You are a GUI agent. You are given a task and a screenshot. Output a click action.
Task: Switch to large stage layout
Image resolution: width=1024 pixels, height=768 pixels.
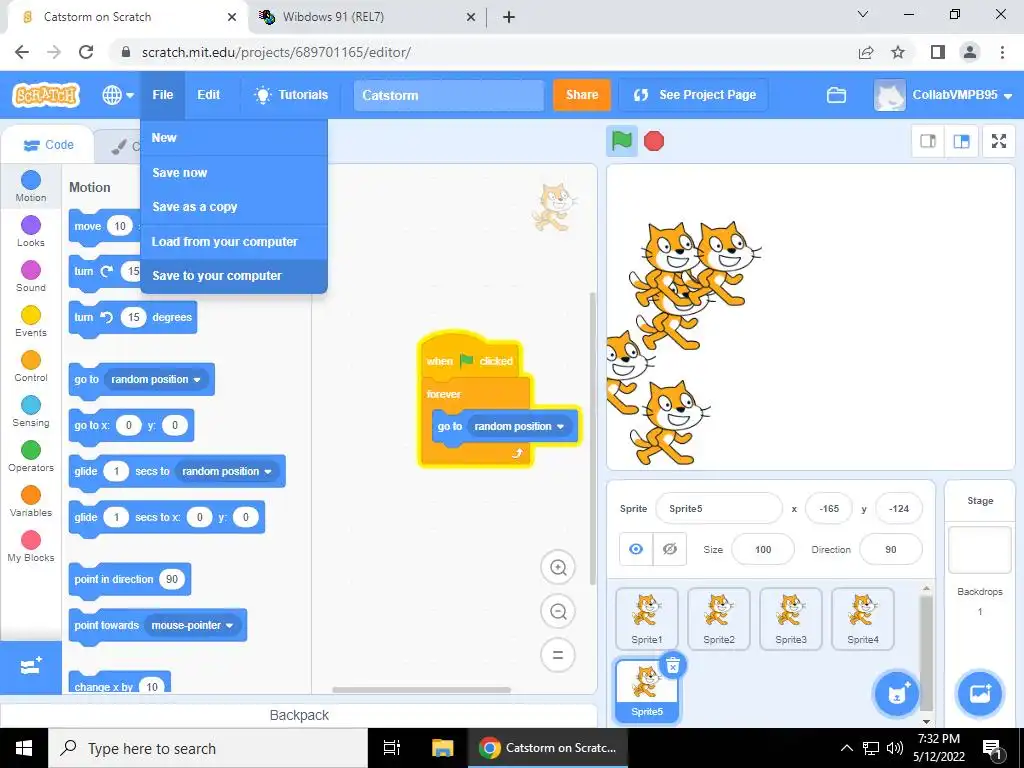click(x=961, y=141)
